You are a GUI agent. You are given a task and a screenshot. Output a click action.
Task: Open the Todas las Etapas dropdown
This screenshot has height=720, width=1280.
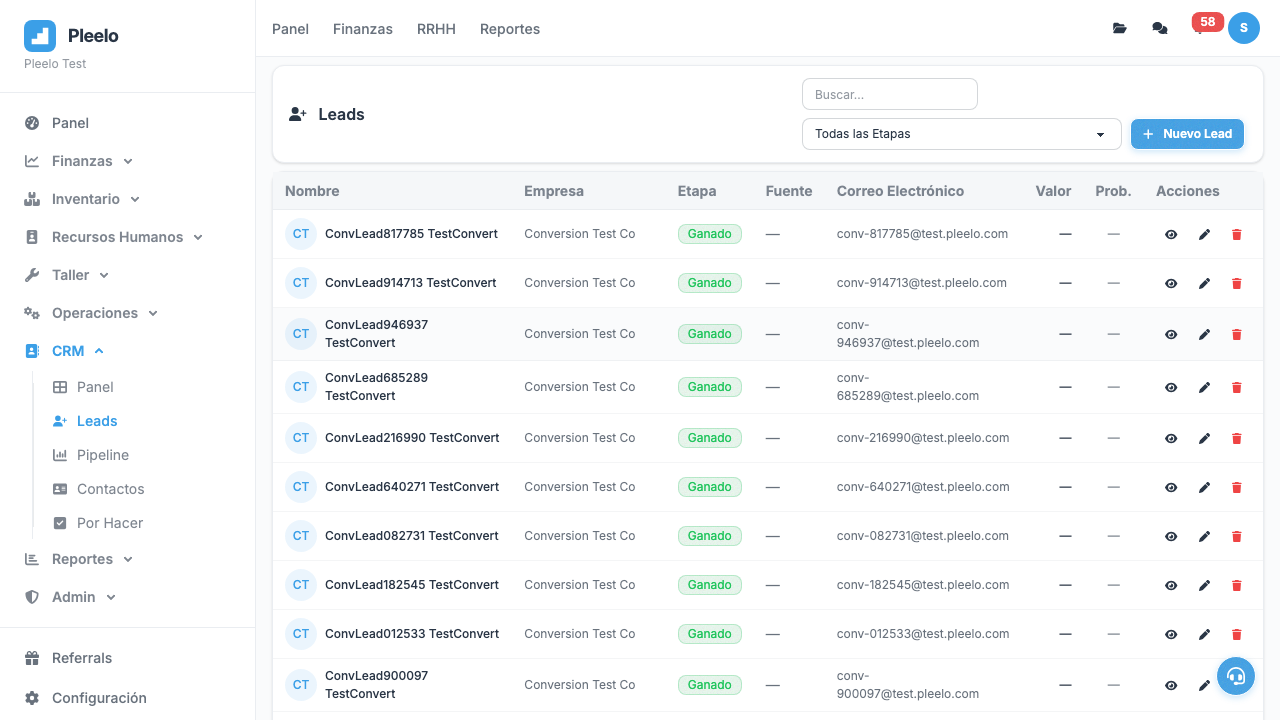pyautogui.click(x=960, y=134)
